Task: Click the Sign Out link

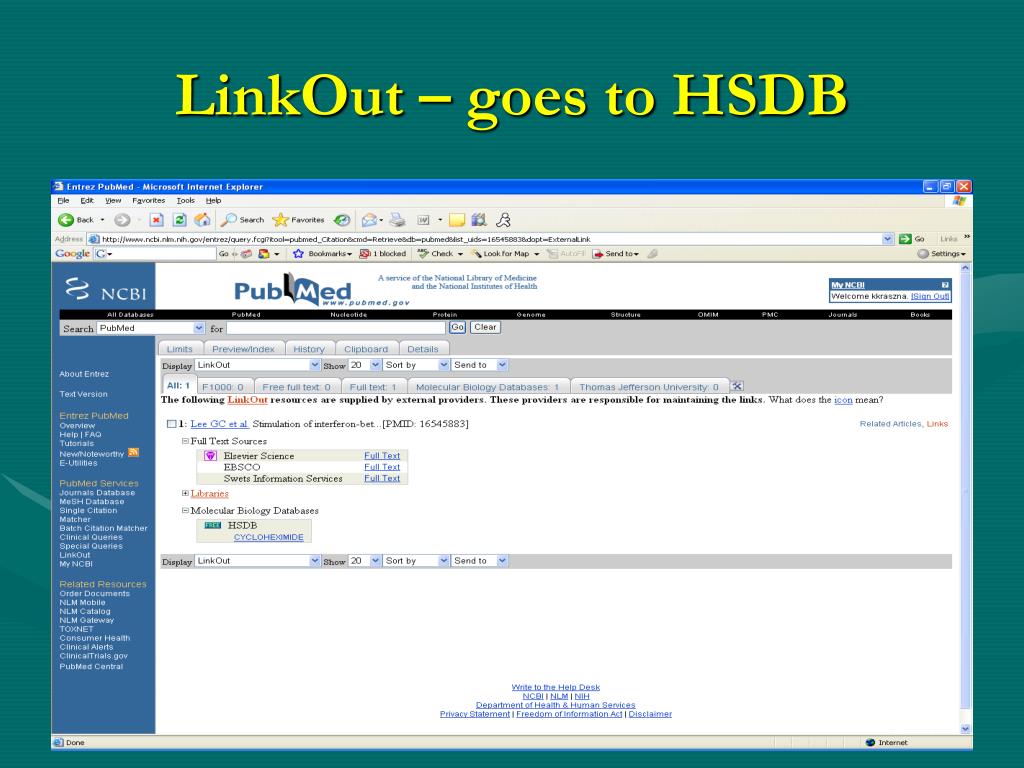Action: [930, 296]
